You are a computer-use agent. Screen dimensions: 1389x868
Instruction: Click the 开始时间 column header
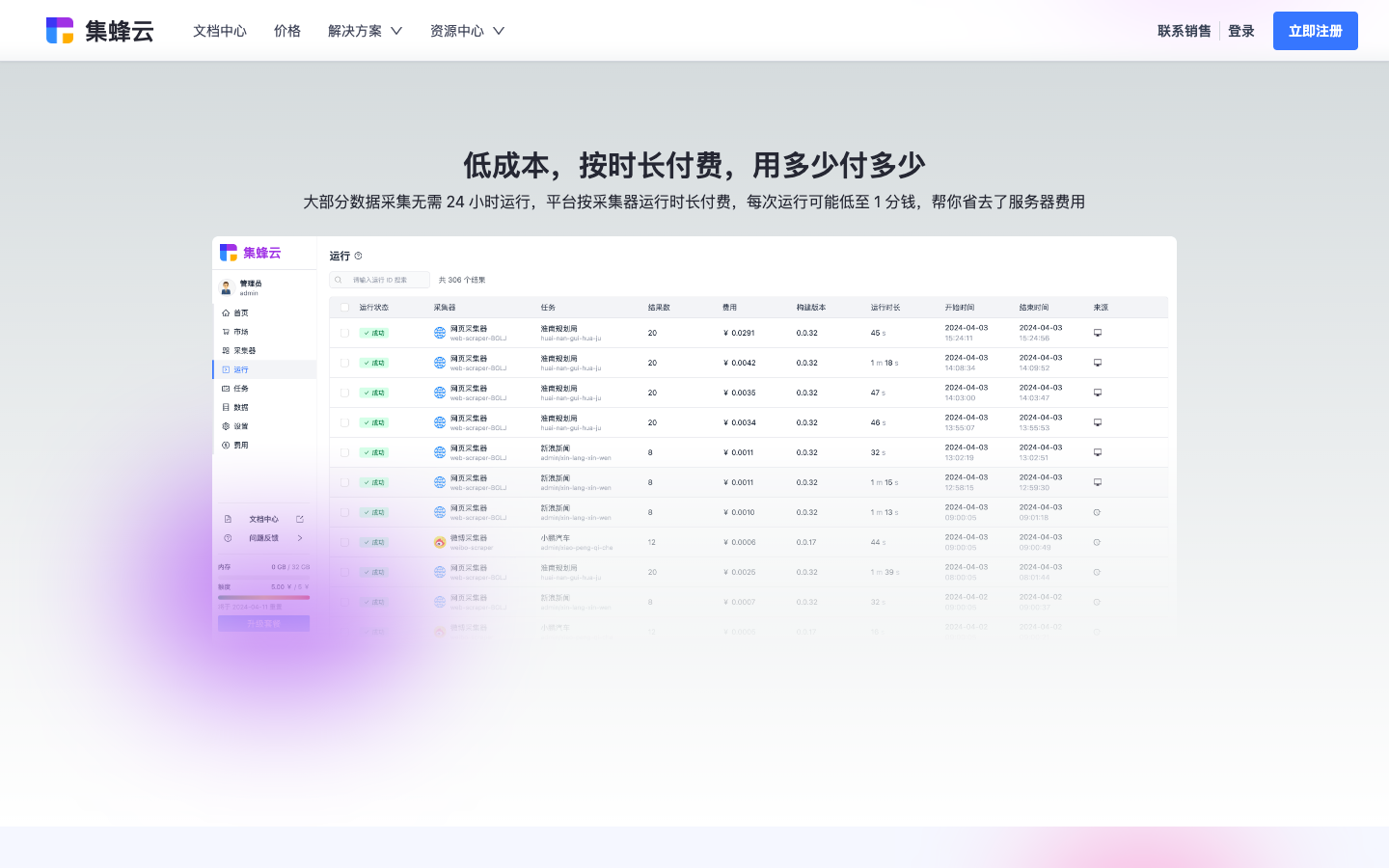(960, 308)
